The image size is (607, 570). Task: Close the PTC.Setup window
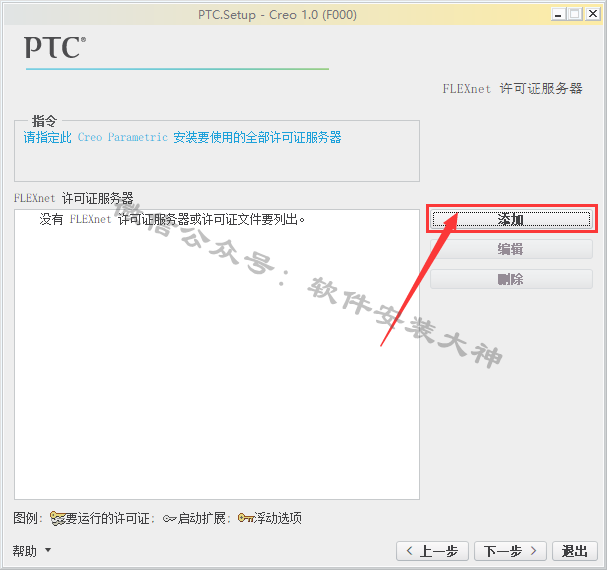[593, 14]
